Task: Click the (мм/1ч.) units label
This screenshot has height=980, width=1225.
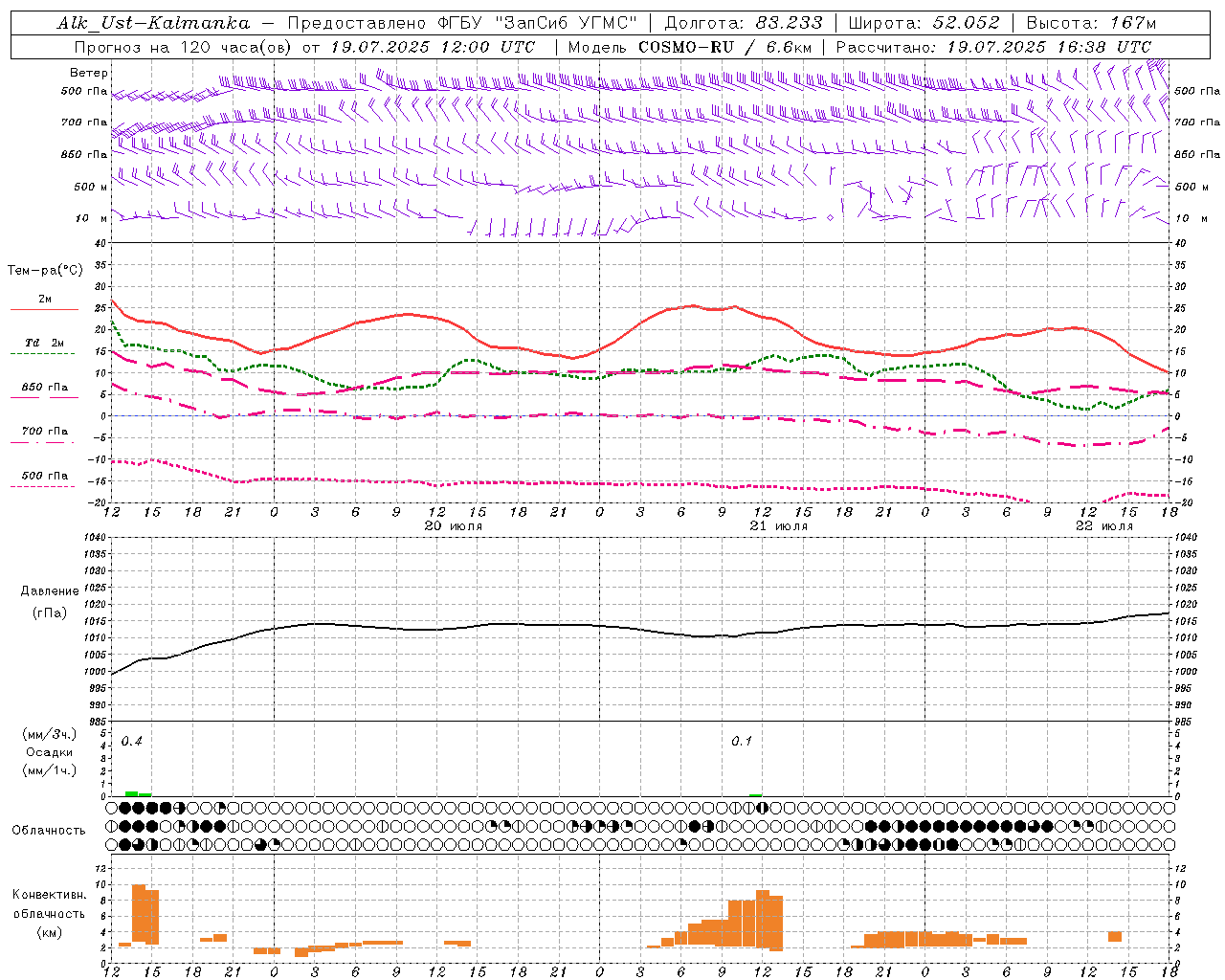Action: [x=50, y=770]
